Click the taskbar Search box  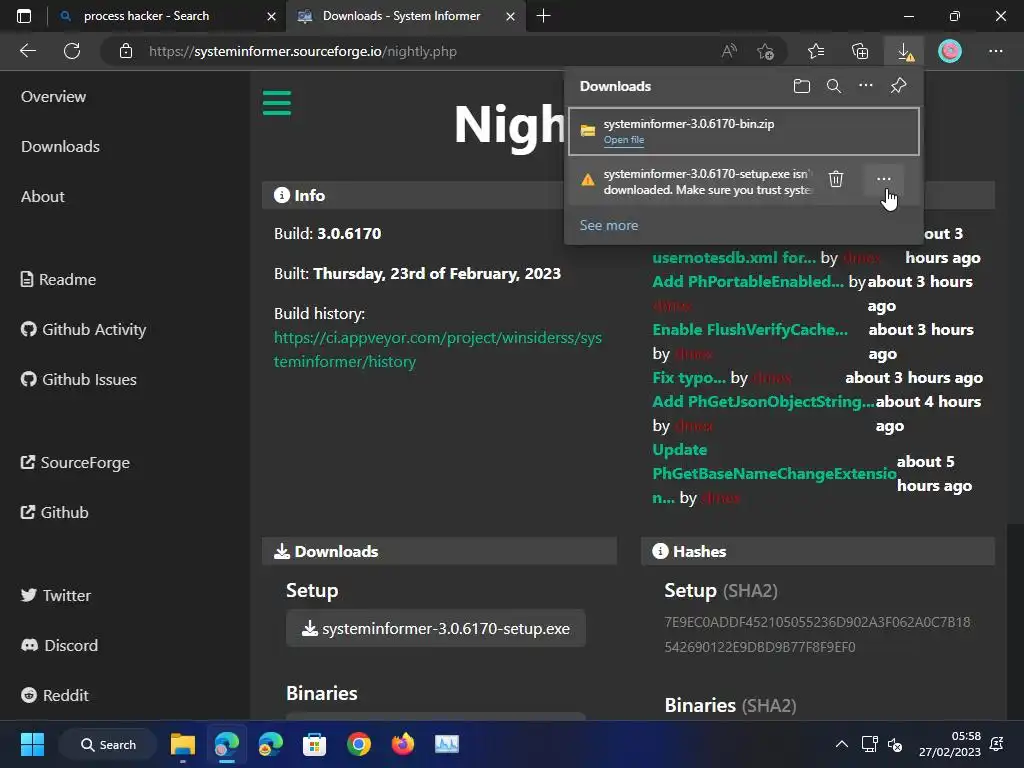tap(108, 744)
